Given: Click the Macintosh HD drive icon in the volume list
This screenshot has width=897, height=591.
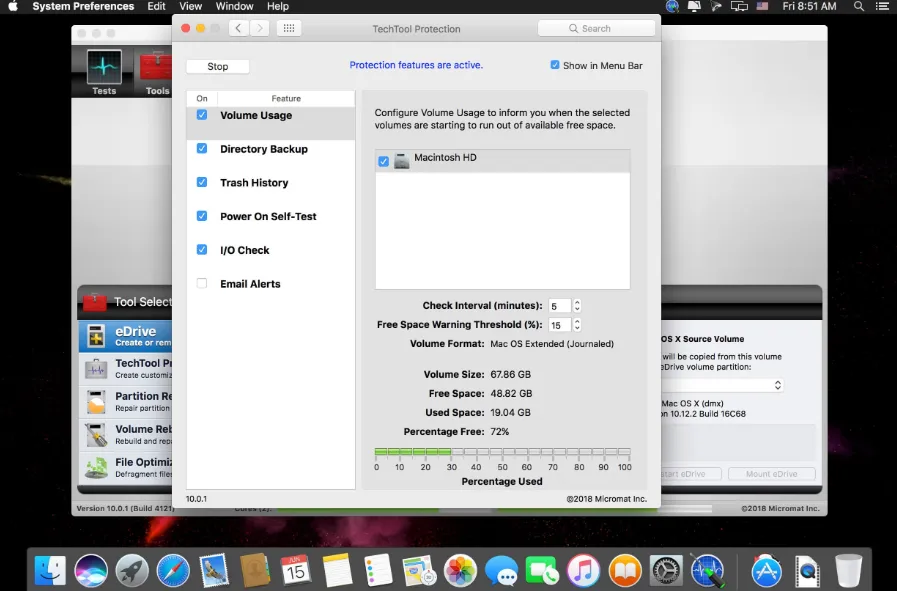Looking at the screenshot, I should 402,161.
